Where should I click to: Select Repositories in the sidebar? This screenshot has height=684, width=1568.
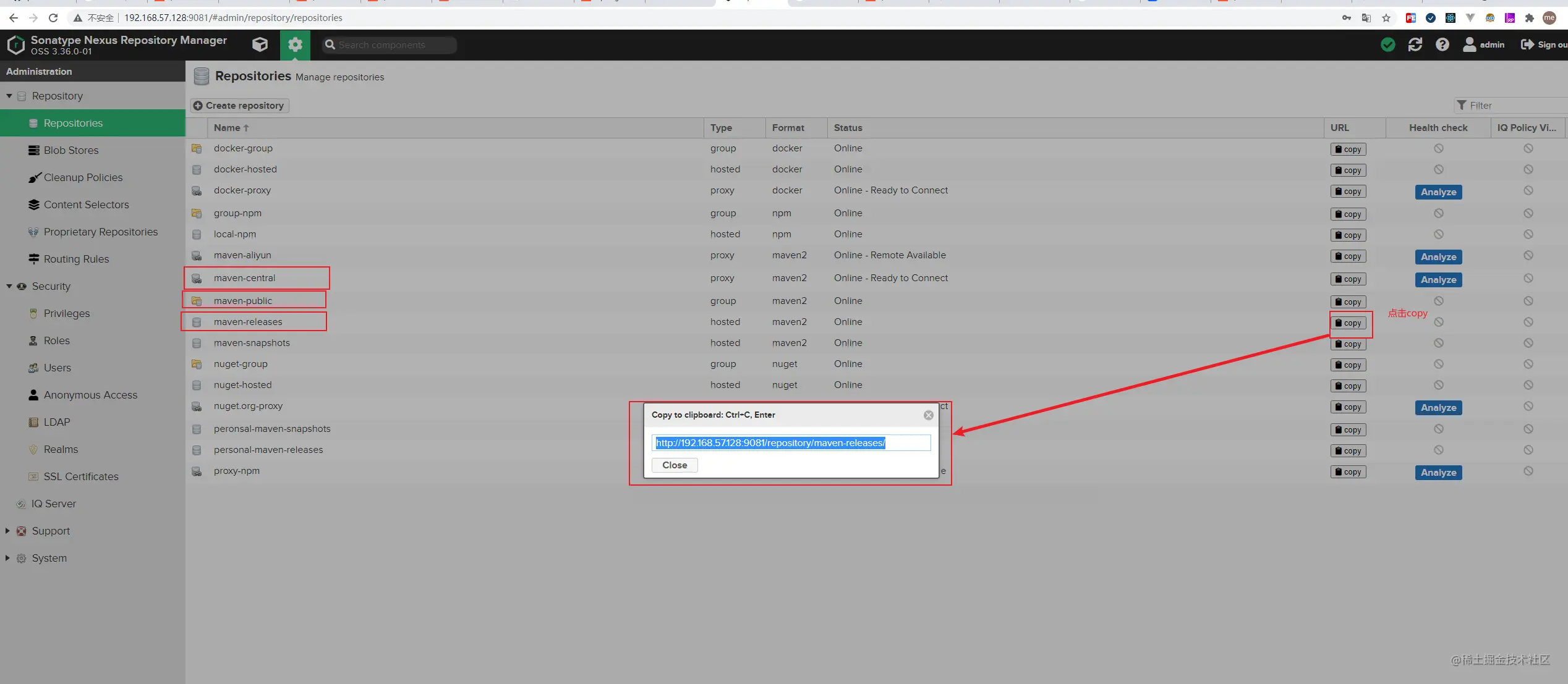click(93, 123)
